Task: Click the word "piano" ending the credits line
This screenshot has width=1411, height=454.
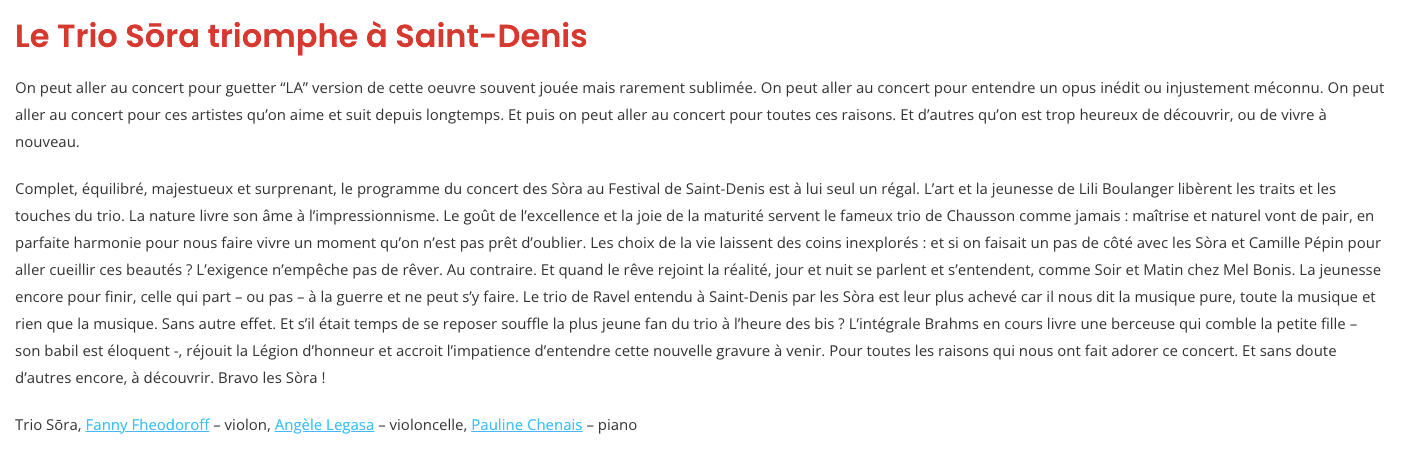Action: tap(617, 425)
